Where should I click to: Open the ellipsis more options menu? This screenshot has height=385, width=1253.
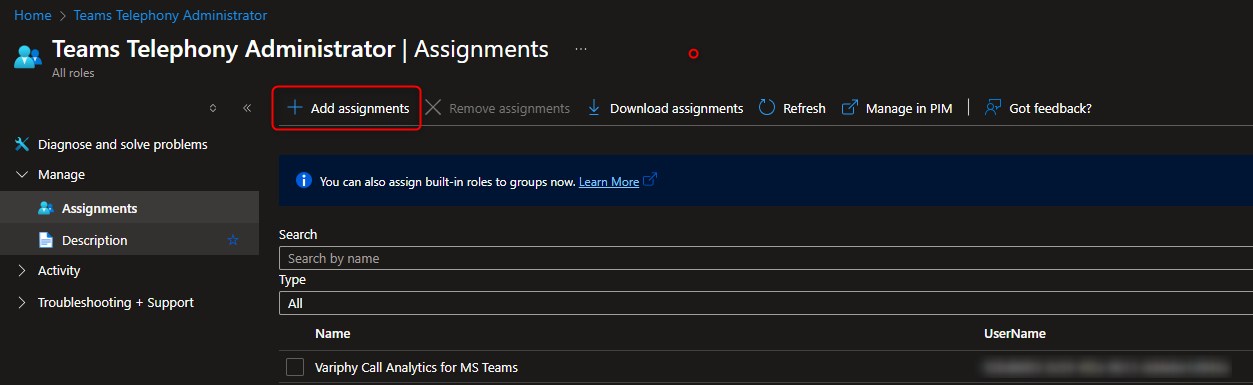(581, 48)
